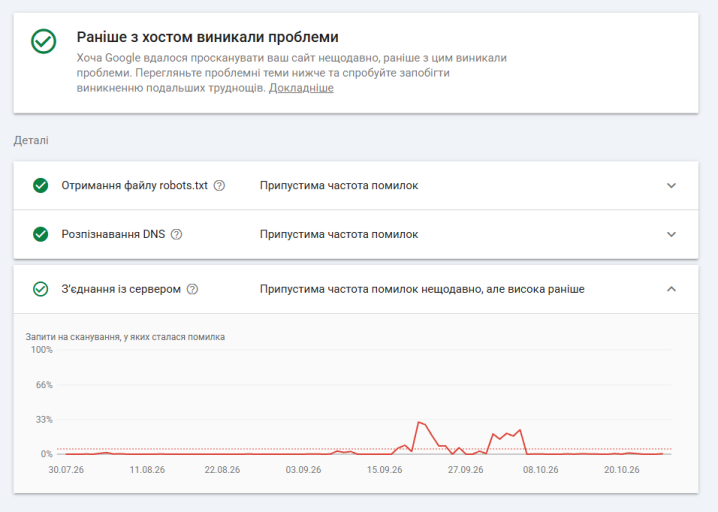
Task: Click the green check icon beside robots.txt
Action: 41,185
